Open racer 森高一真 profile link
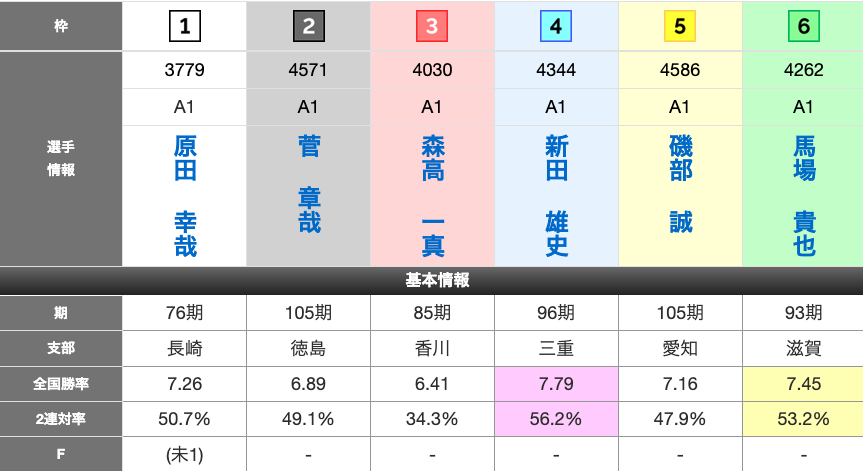This screenshot has width=863, height=471. click(x=432, y=196)
